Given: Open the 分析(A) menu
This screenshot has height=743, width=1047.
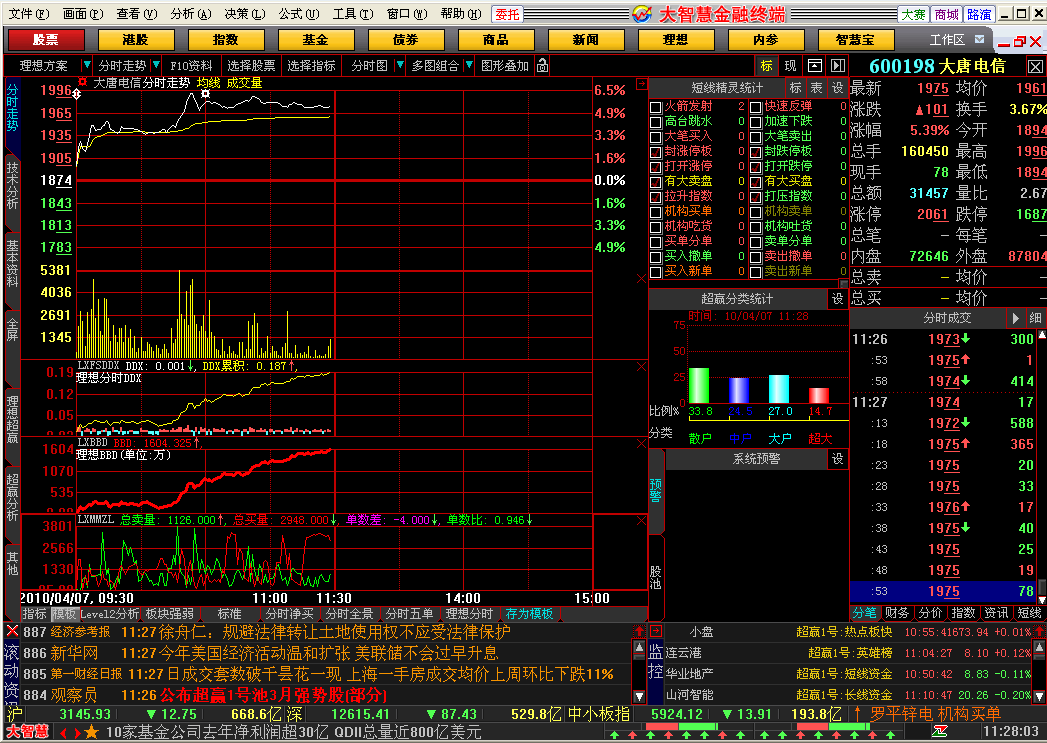Looking at the screenshot, I should (x=190, y=13).
